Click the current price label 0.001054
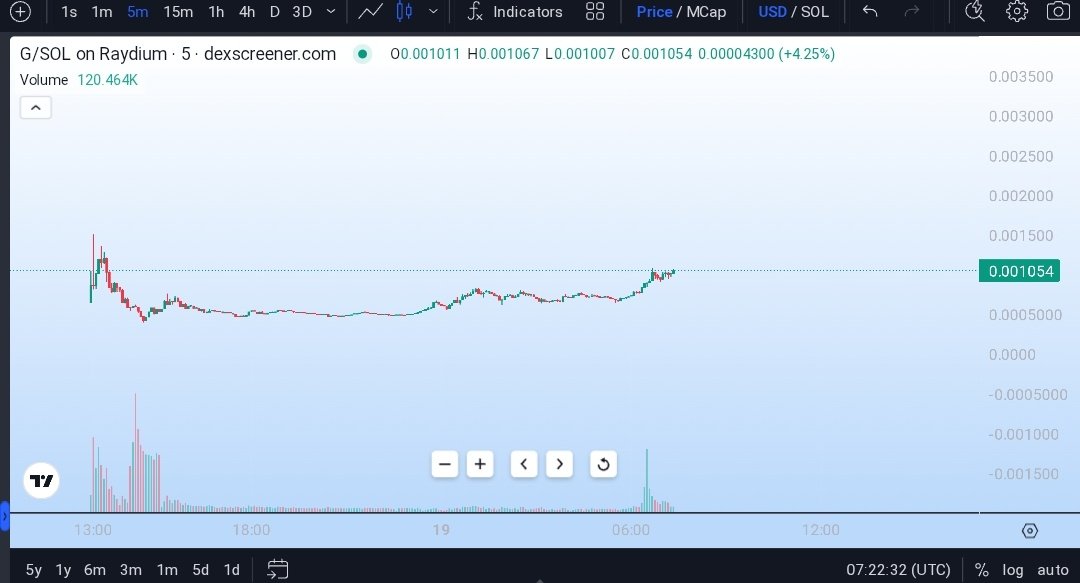Image resolution: width=1080 pixels, height=583 pixels. click(x=1019, y=271)
